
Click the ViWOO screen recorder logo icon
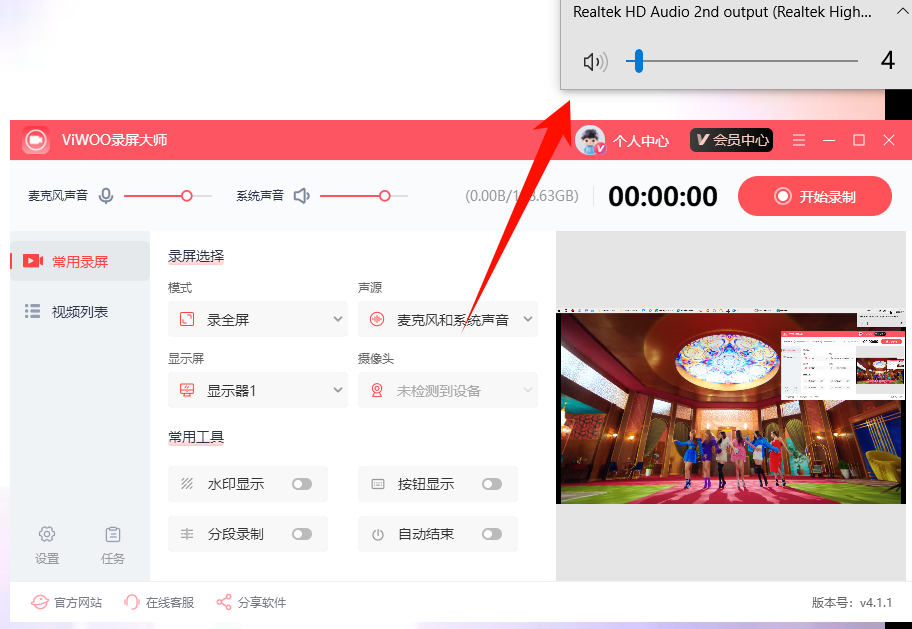(x=36, y=140)
